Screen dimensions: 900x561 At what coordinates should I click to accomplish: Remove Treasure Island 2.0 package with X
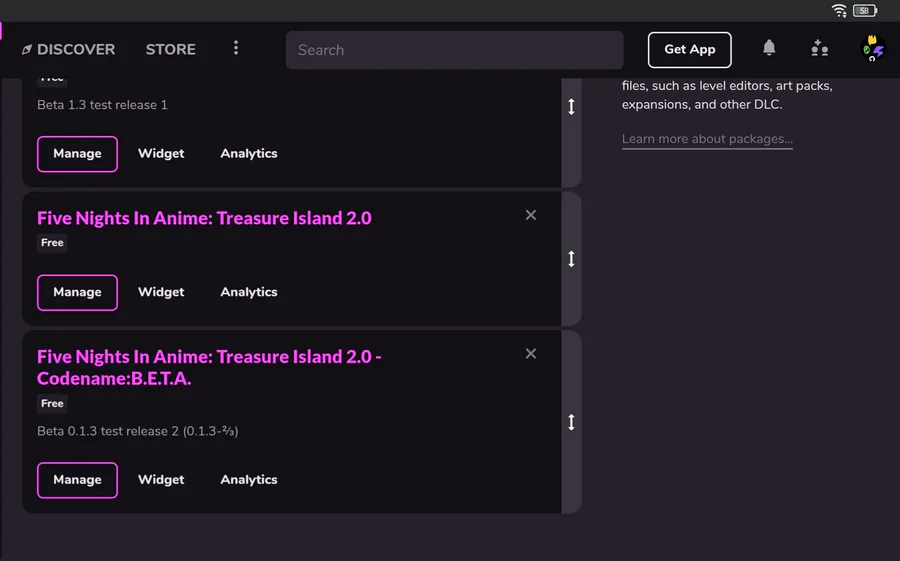pos(531,215)
